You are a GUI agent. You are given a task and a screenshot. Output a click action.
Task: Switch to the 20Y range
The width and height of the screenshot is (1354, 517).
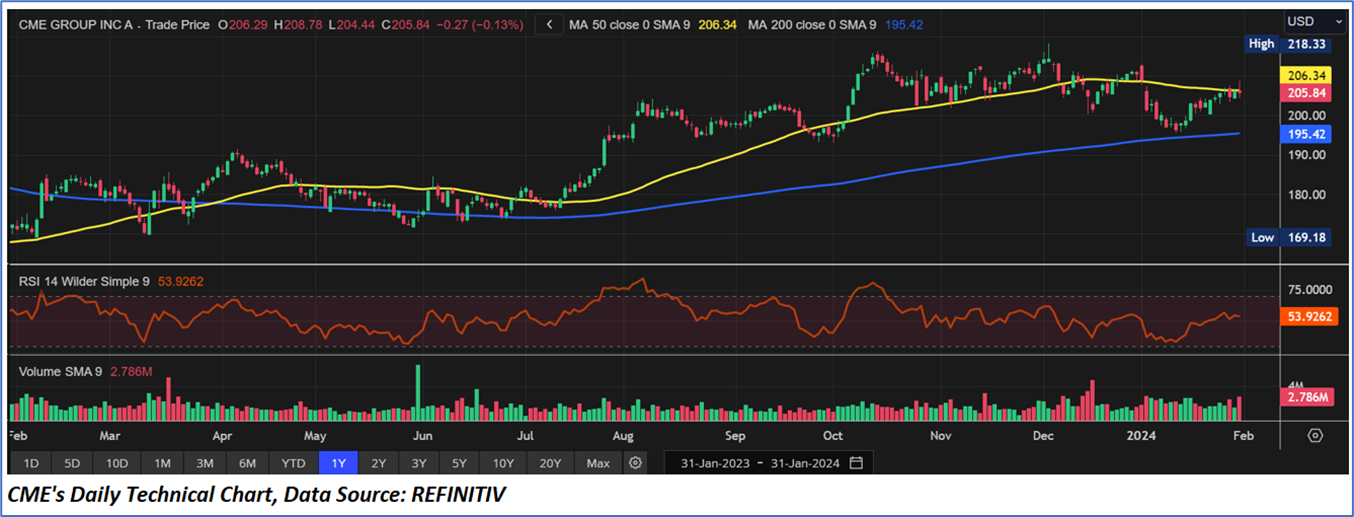point(550,463)
